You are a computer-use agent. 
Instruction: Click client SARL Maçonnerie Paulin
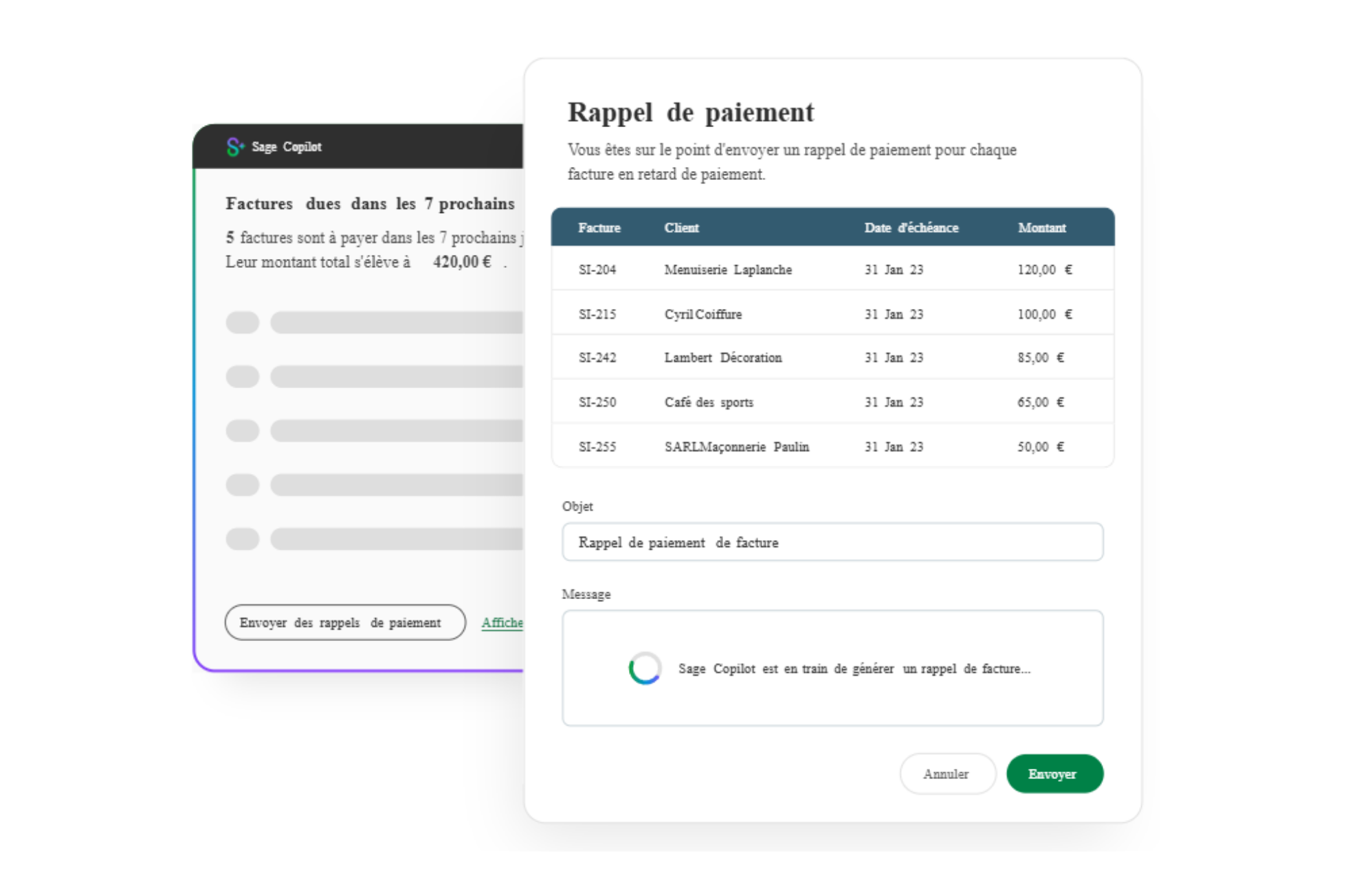coord(736,447)
